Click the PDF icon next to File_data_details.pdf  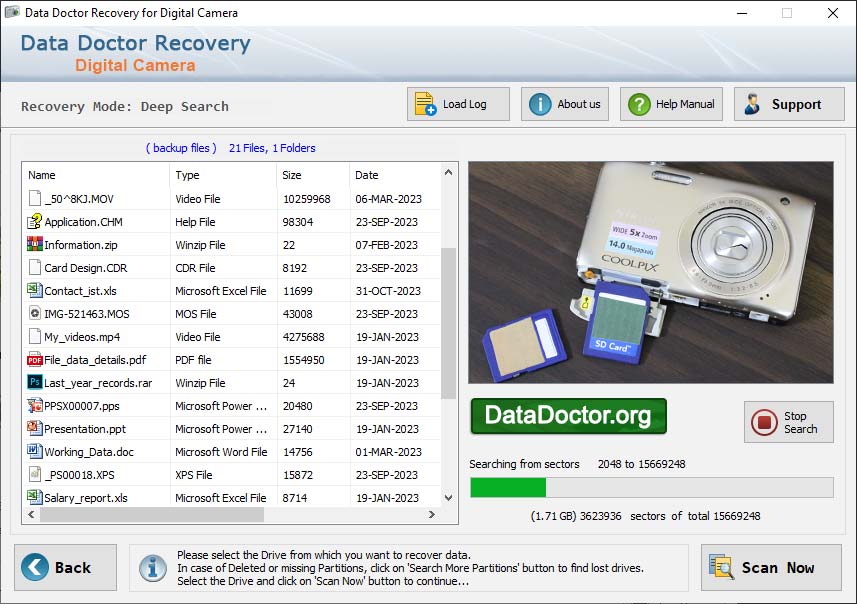tap(36, 359)
